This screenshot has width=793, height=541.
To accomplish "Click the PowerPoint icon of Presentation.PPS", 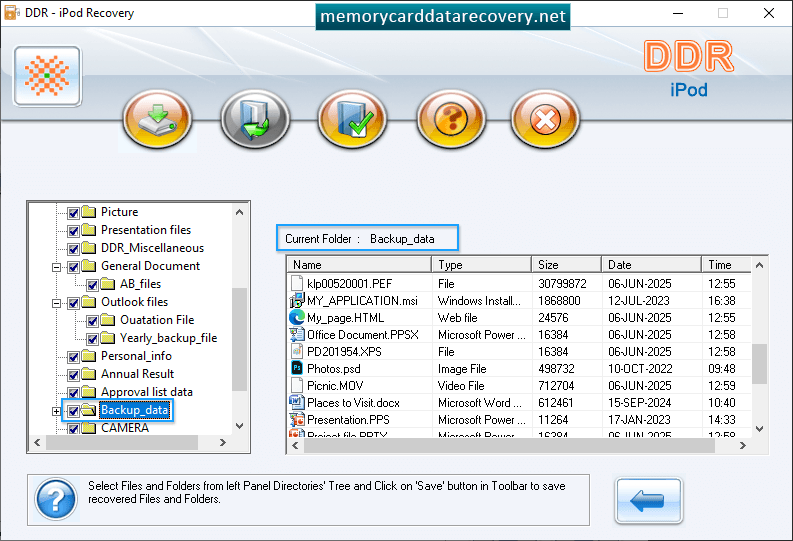I will pos(296,420).
